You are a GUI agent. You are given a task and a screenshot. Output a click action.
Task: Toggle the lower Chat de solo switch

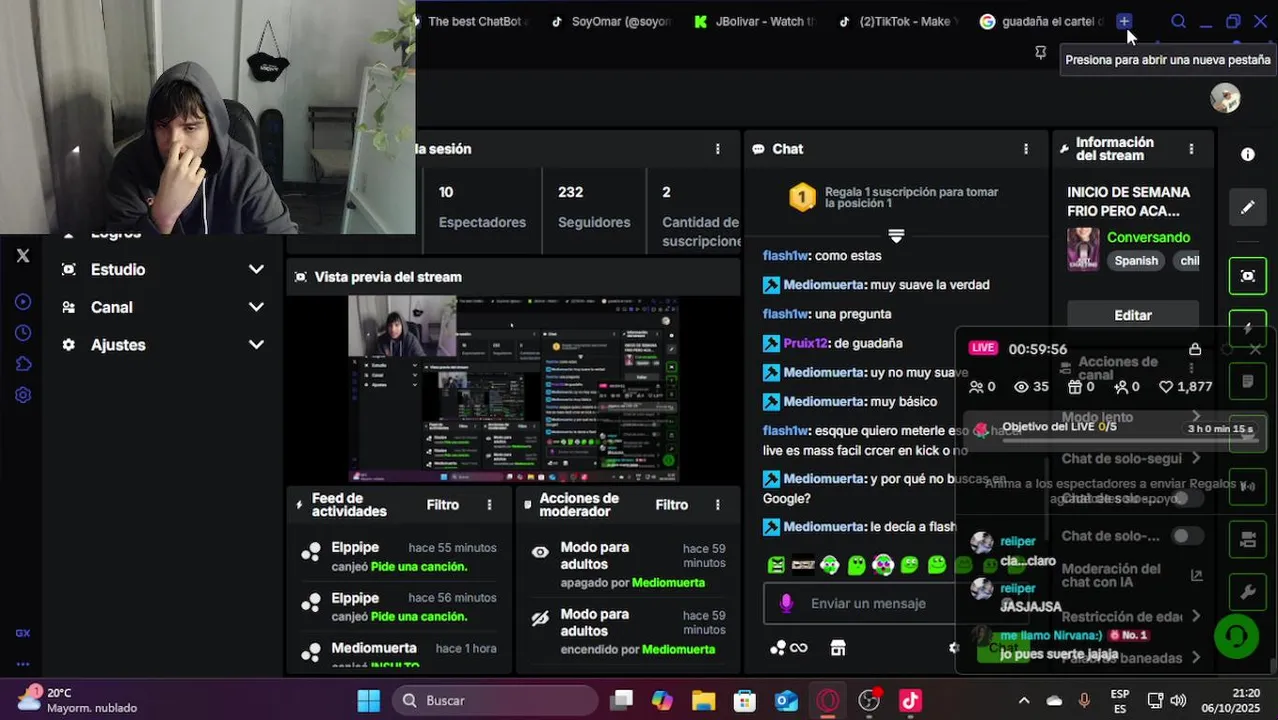[x=1187, y=536]
